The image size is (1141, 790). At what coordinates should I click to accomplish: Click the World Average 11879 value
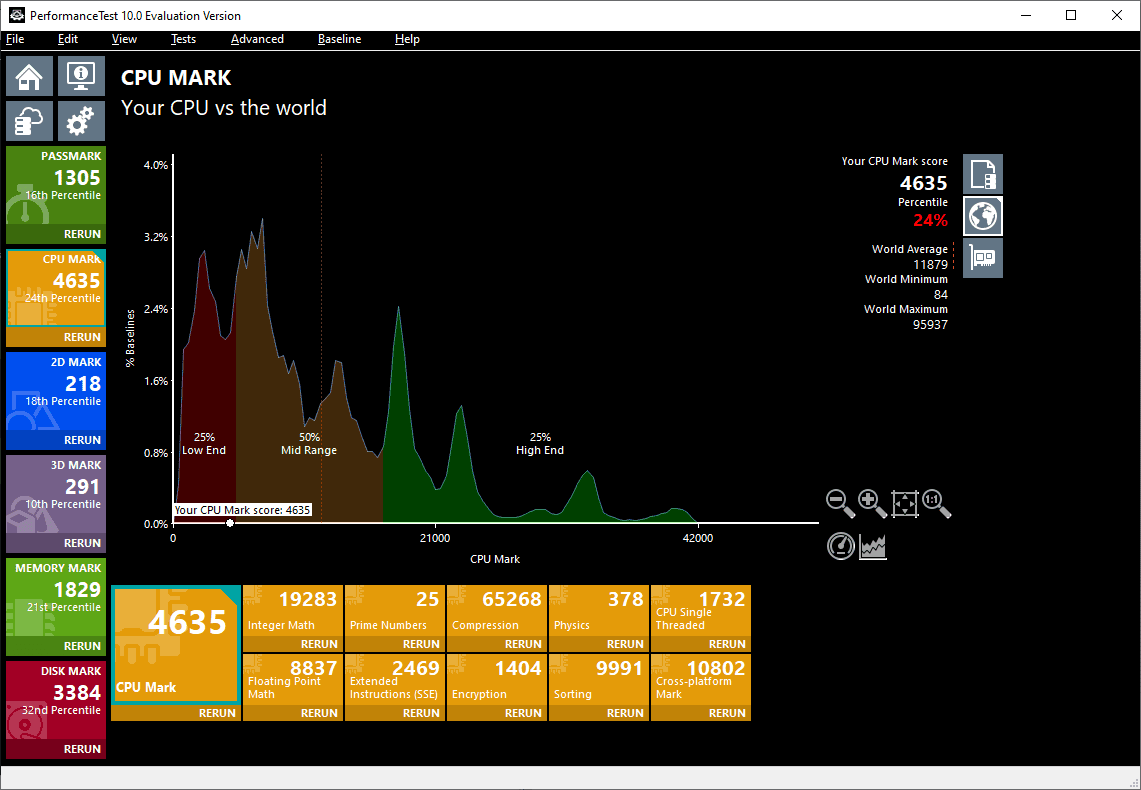pyautogui.click(x=931, y=265)
